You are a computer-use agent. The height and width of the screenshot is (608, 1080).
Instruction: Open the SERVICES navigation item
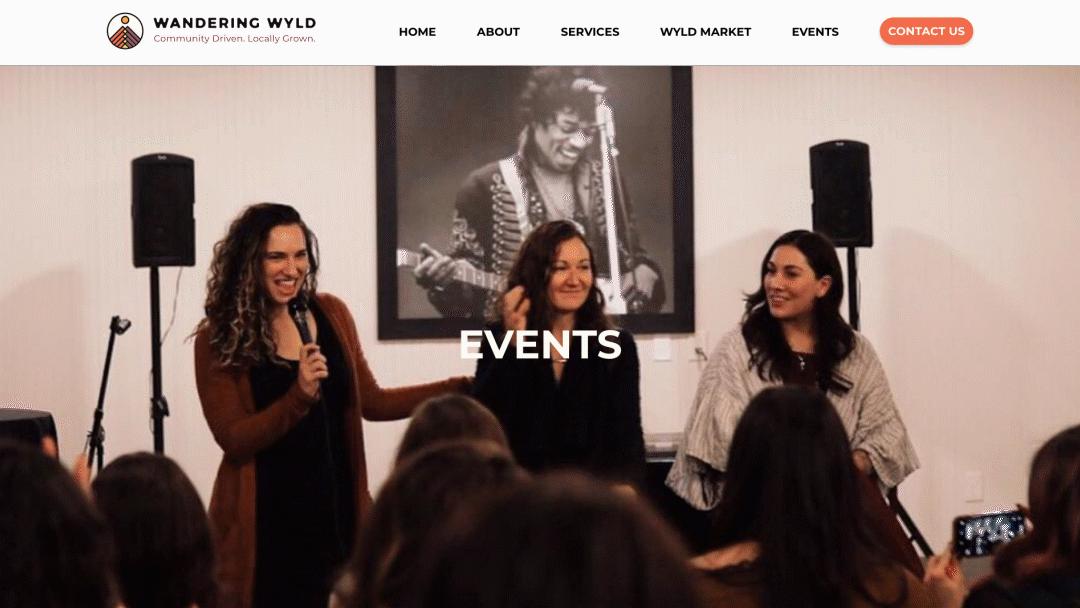tap(590, 32)
